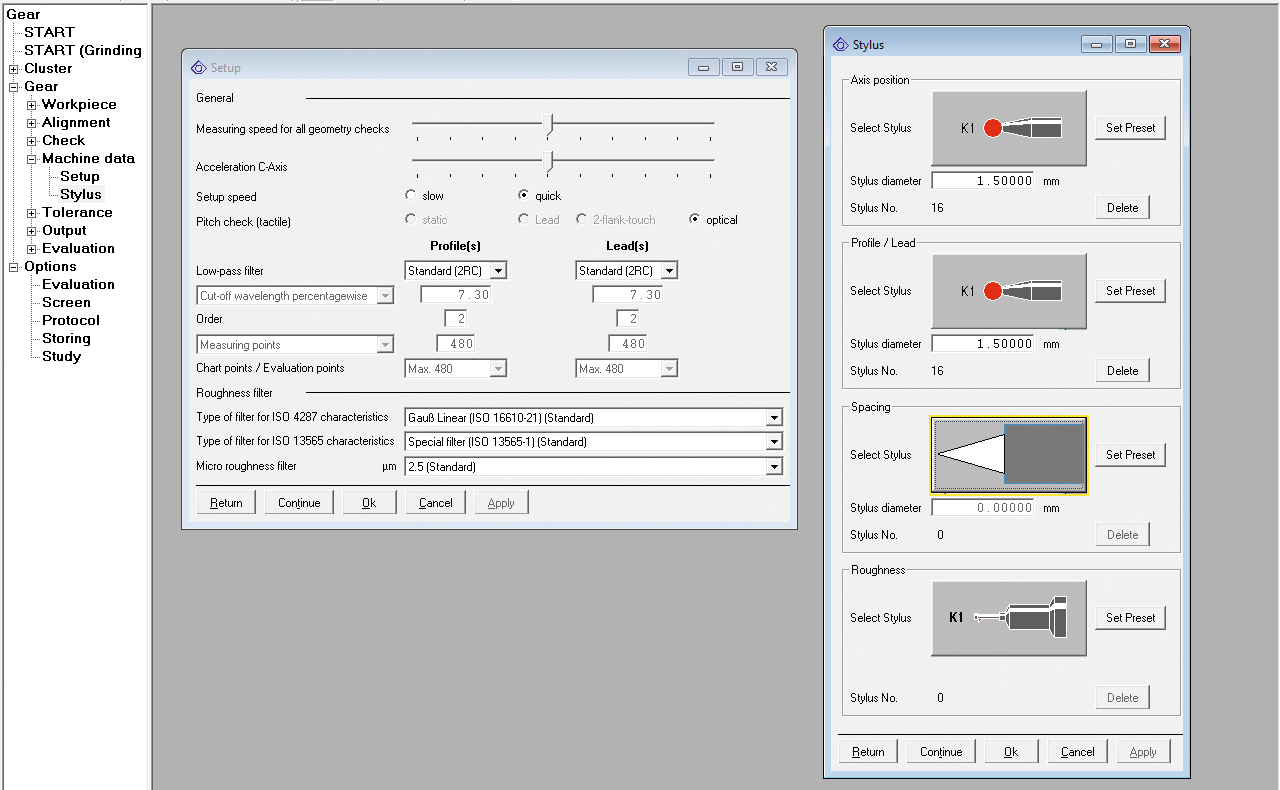Click Set Preset for Roughness stylus

1130,618
